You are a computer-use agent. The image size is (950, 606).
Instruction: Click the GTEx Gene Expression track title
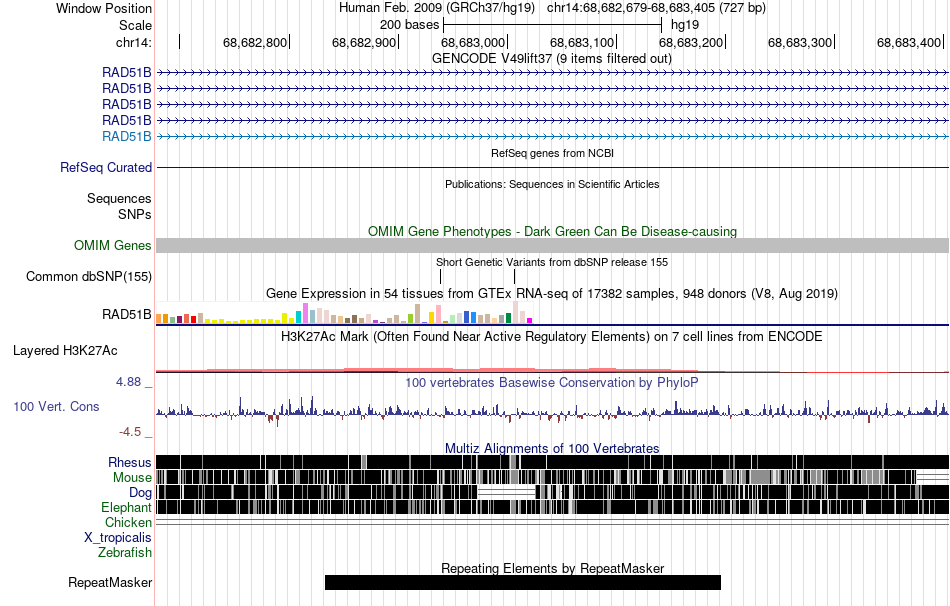(x=552, y=294)
